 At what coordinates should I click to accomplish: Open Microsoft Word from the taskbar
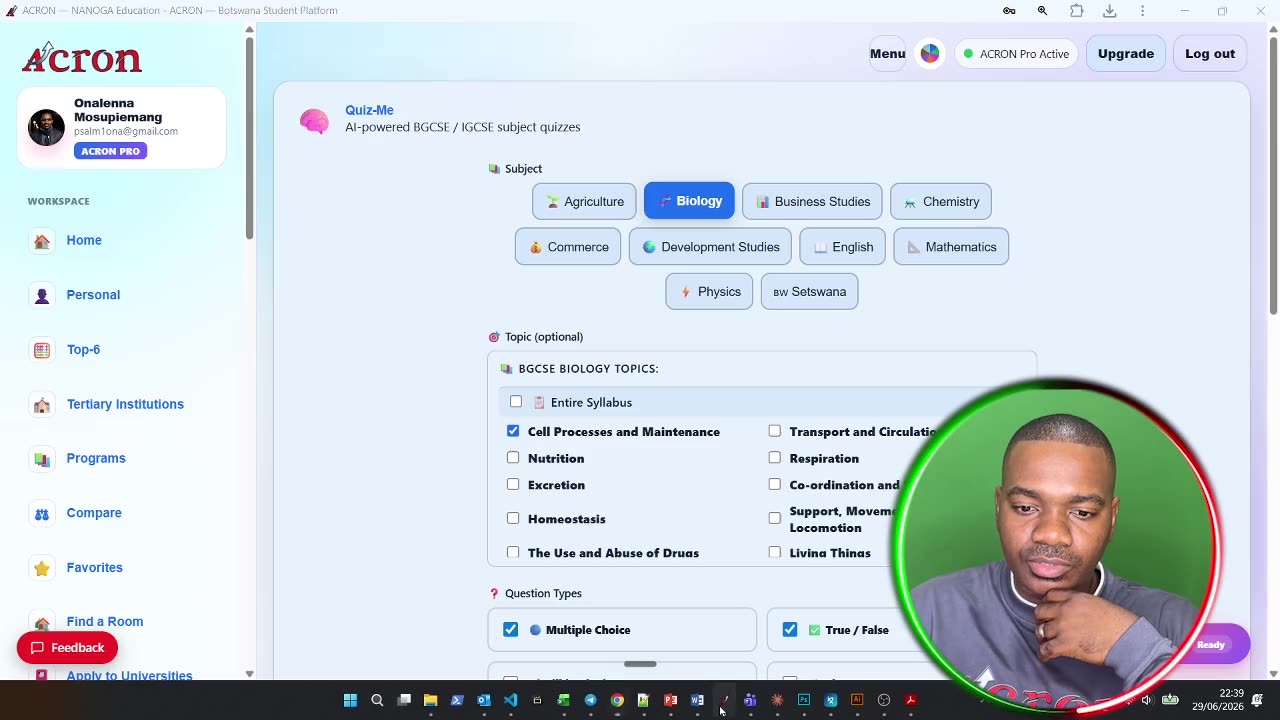[697, 700]
